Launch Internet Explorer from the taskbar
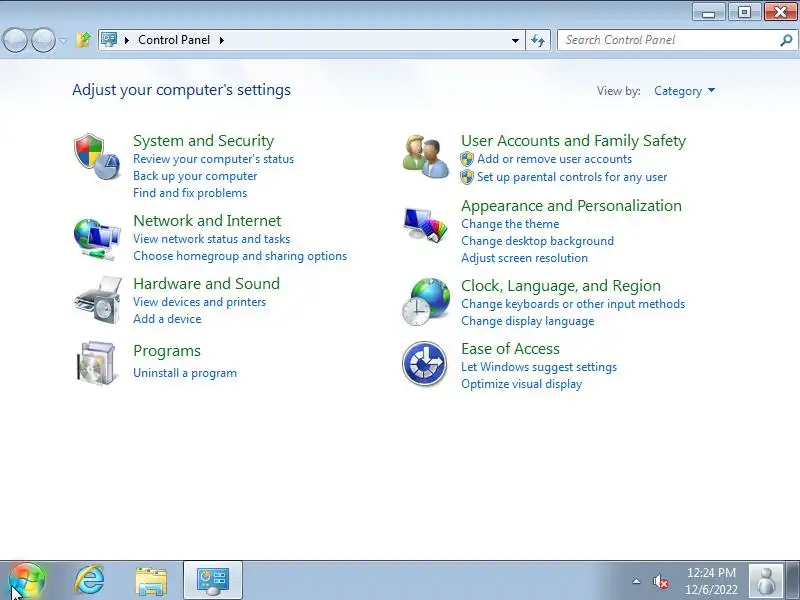This screenshot has width=800, height=600. pyautogui.click(x=90, y=580)
